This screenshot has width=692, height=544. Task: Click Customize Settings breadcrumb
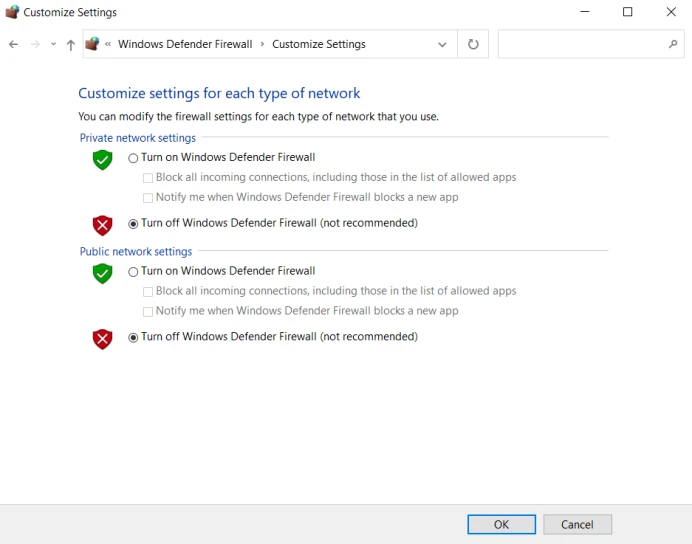[x=319, y=44]
